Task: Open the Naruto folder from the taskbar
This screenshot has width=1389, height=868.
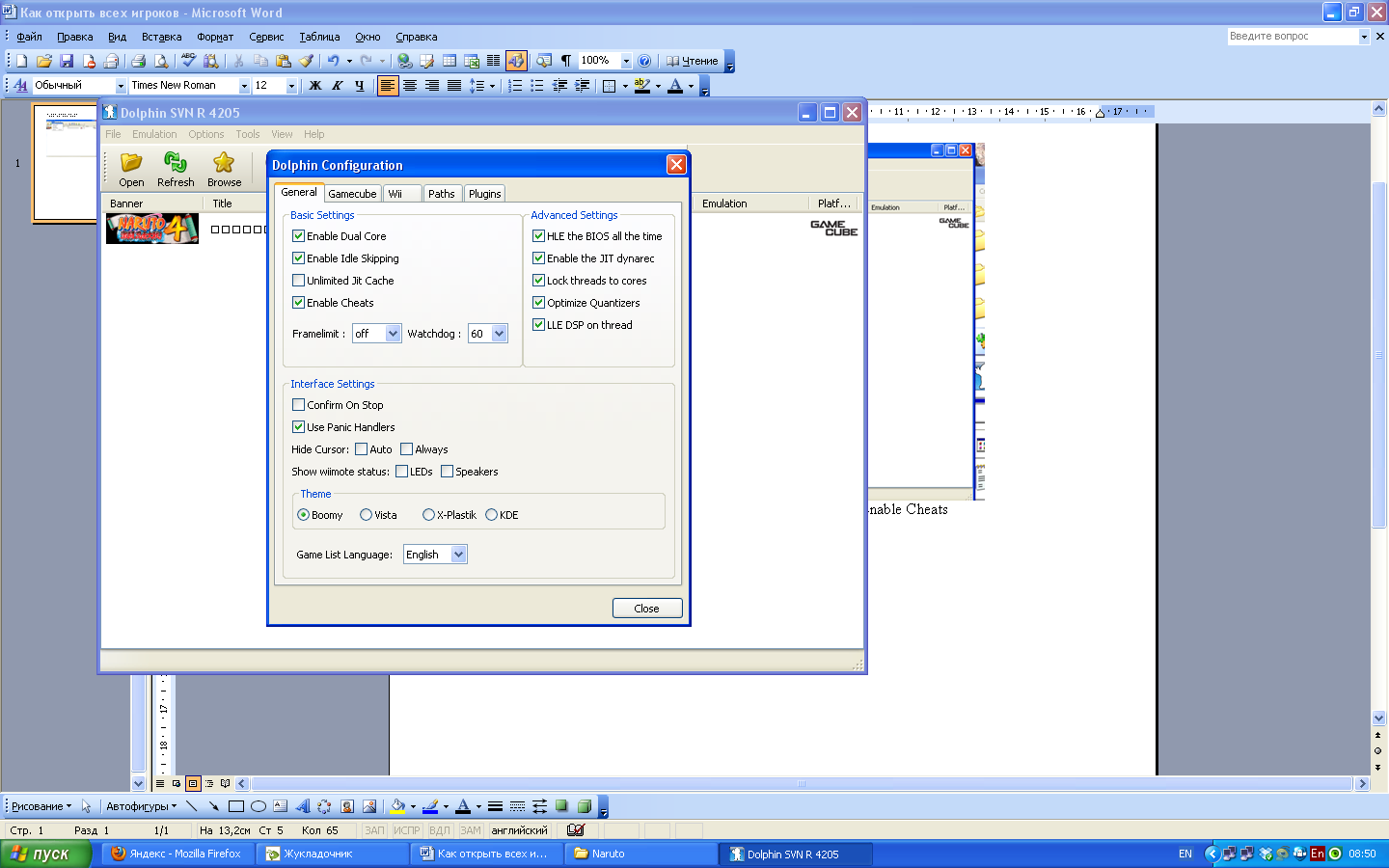Action: point(640,854)
